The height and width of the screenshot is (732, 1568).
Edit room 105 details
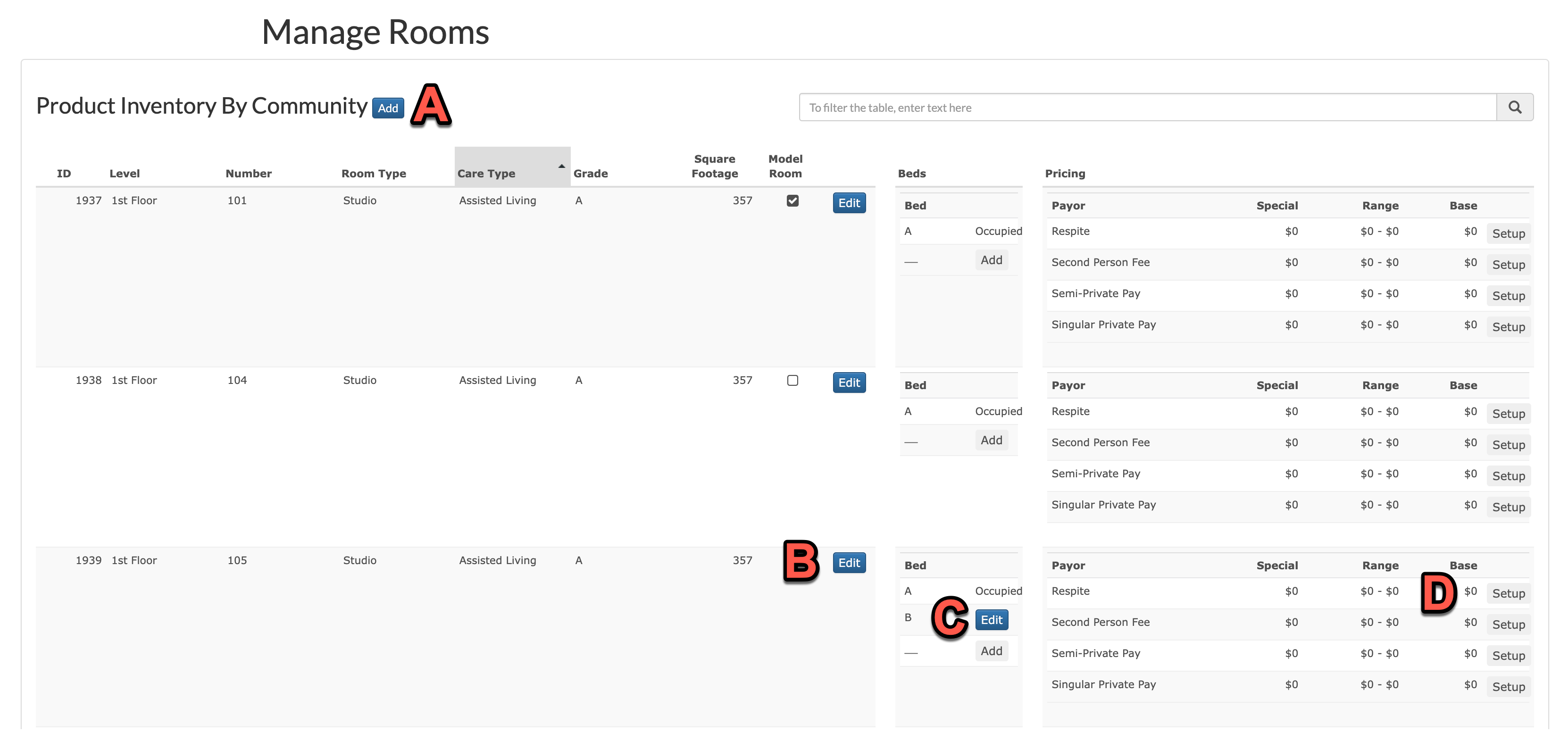click(x=849, y=563)
